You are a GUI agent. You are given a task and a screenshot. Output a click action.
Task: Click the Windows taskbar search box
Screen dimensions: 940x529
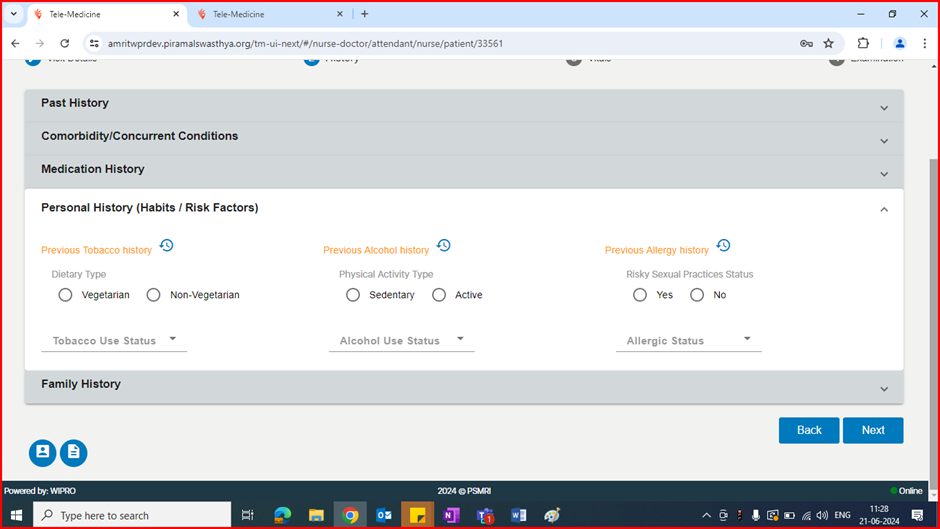(x=132, y=515)
